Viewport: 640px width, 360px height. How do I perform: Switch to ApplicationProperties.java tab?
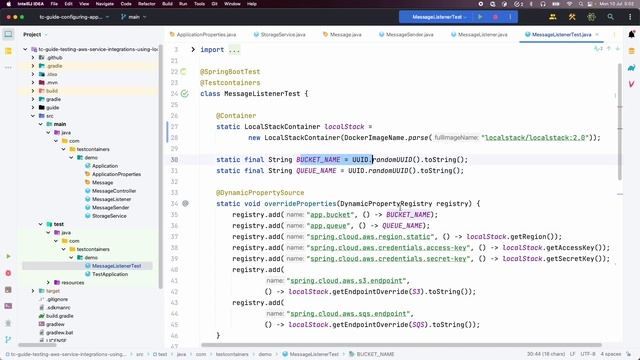click(202, 35)
